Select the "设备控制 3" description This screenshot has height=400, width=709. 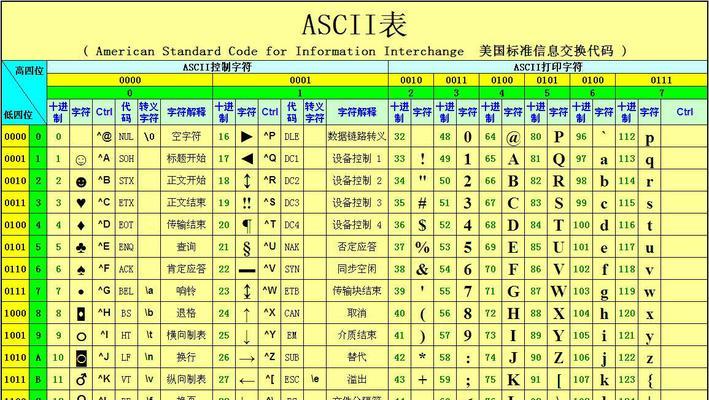click(357, 202)
